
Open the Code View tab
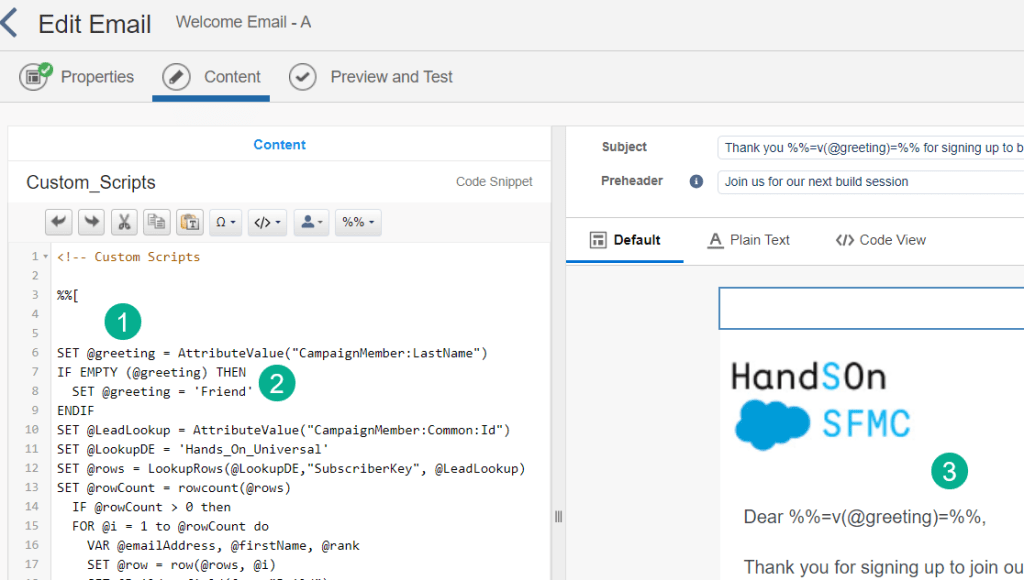tap(881, 240)
